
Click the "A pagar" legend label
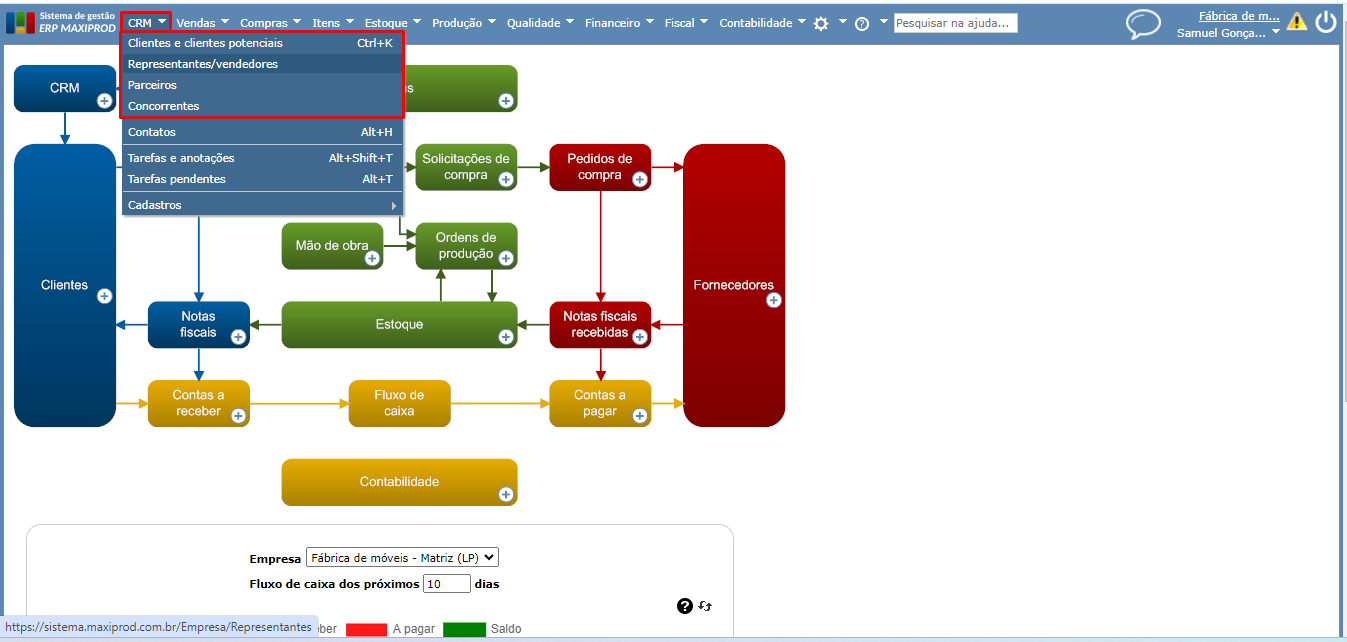pos(413,629)
